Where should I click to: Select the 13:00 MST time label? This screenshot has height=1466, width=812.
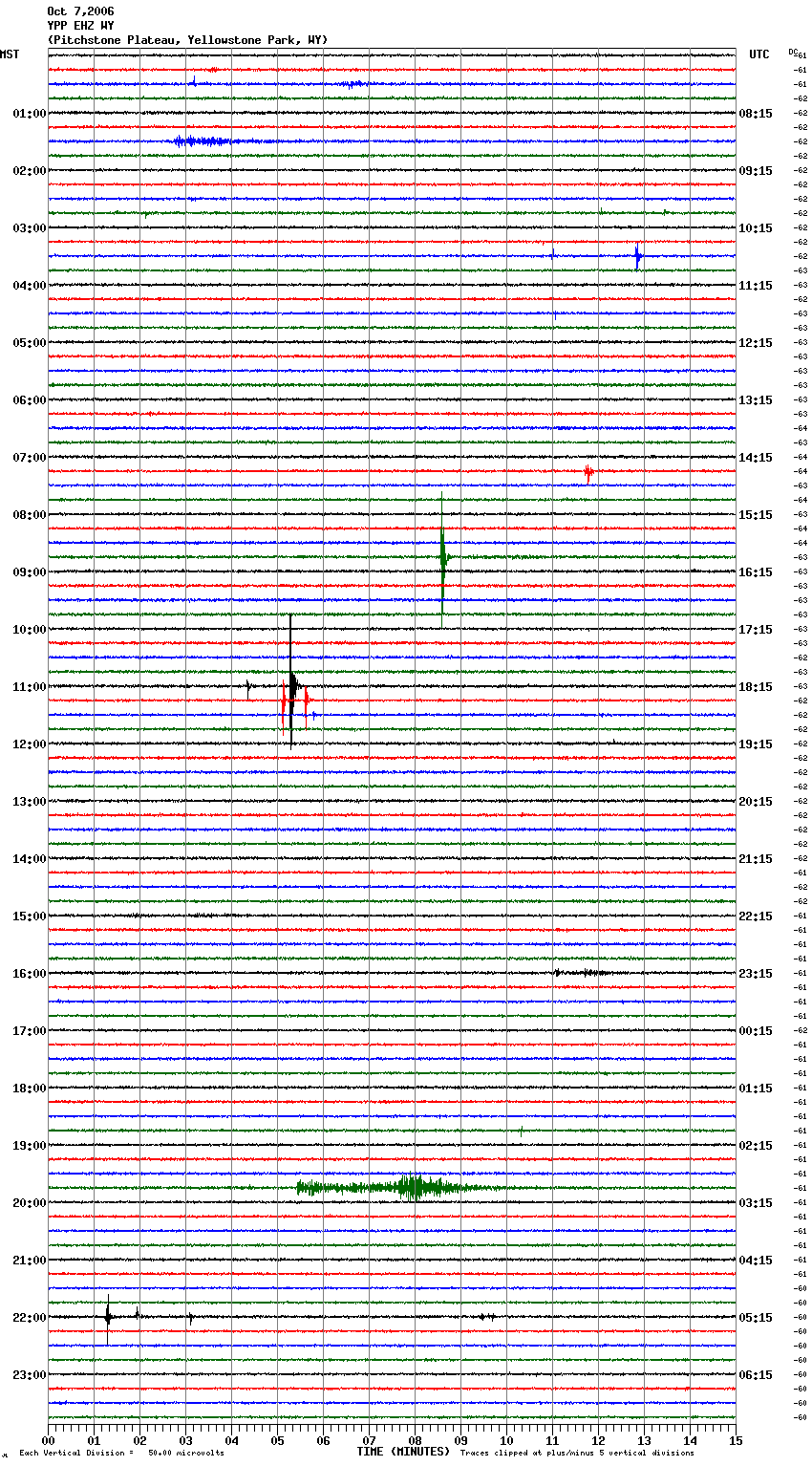point(29,802)
